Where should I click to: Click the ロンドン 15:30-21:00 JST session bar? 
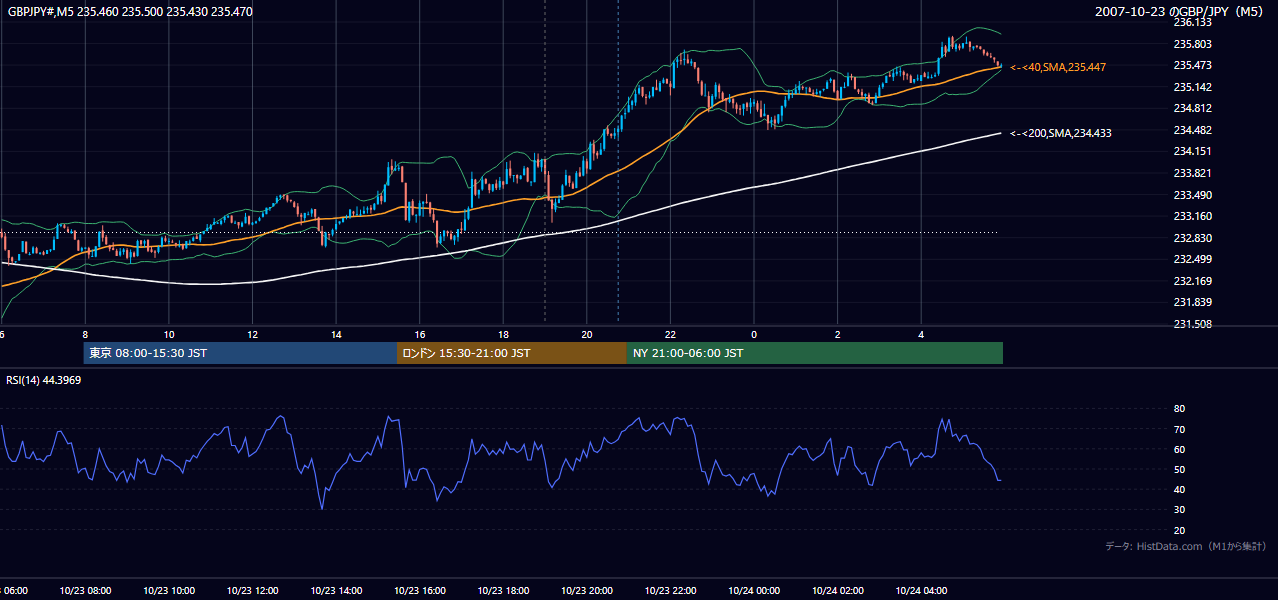(x=512, y=353)
